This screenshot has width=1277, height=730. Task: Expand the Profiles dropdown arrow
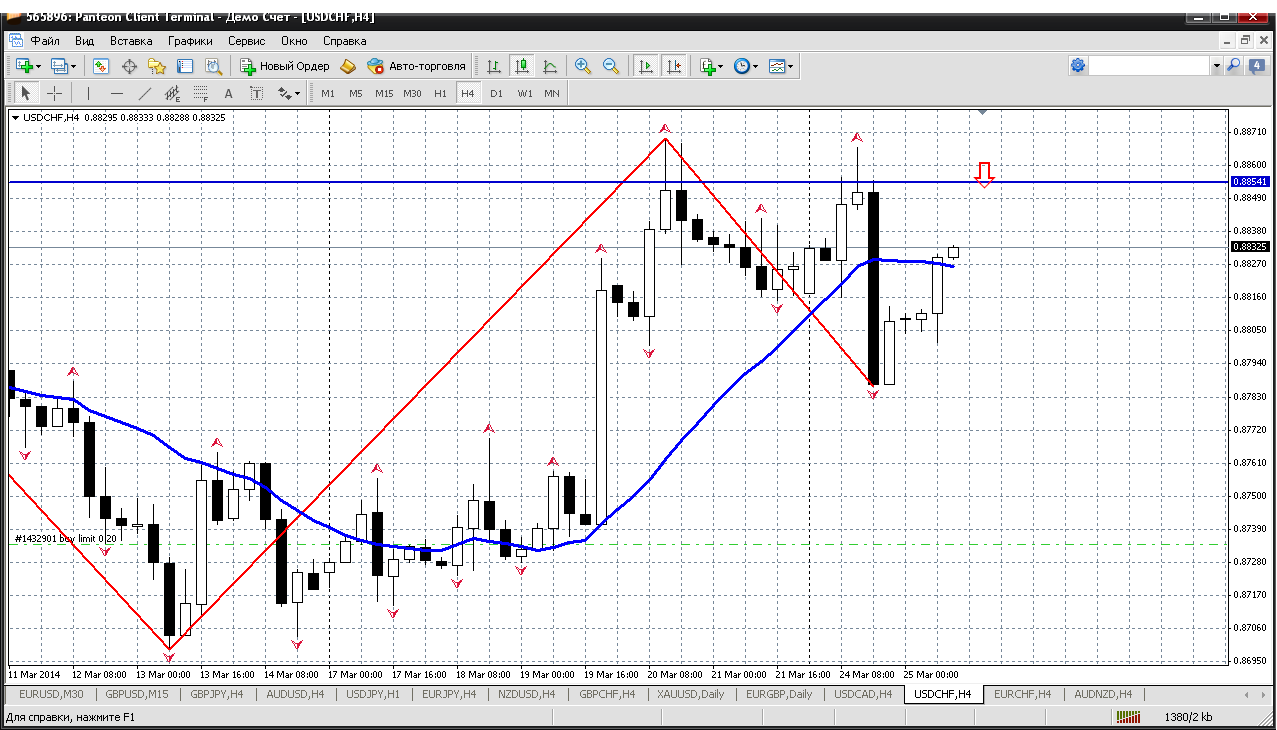pos(75,66)
